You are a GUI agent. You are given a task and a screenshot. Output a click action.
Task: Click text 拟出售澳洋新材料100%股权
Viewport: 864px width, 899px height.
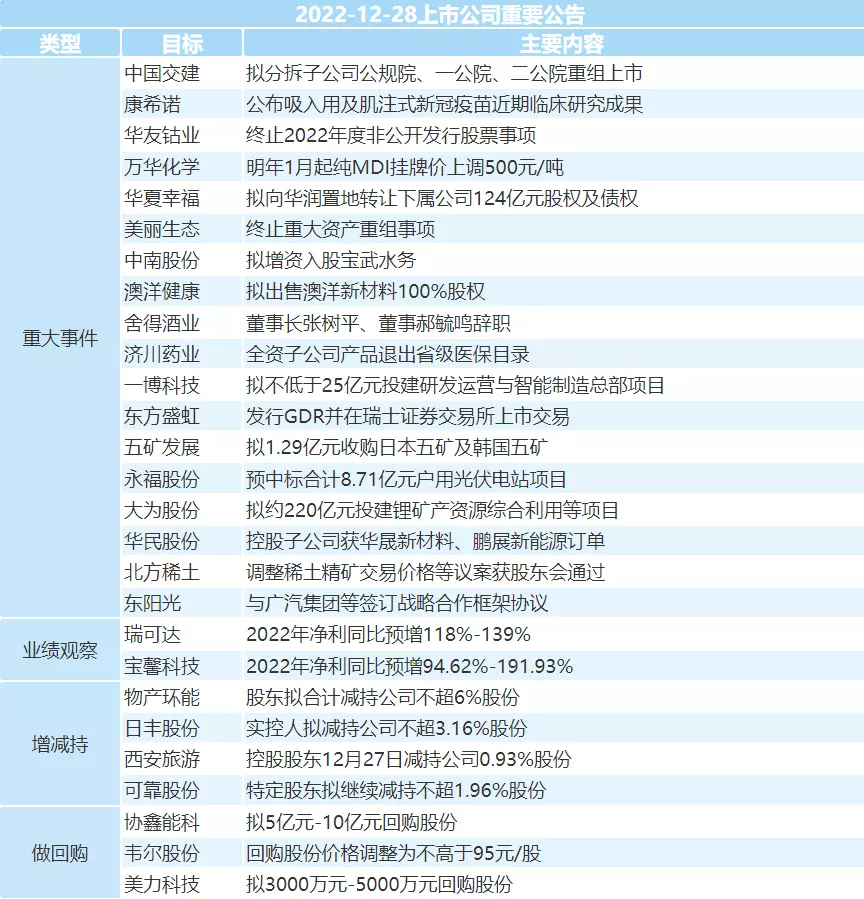366,291
